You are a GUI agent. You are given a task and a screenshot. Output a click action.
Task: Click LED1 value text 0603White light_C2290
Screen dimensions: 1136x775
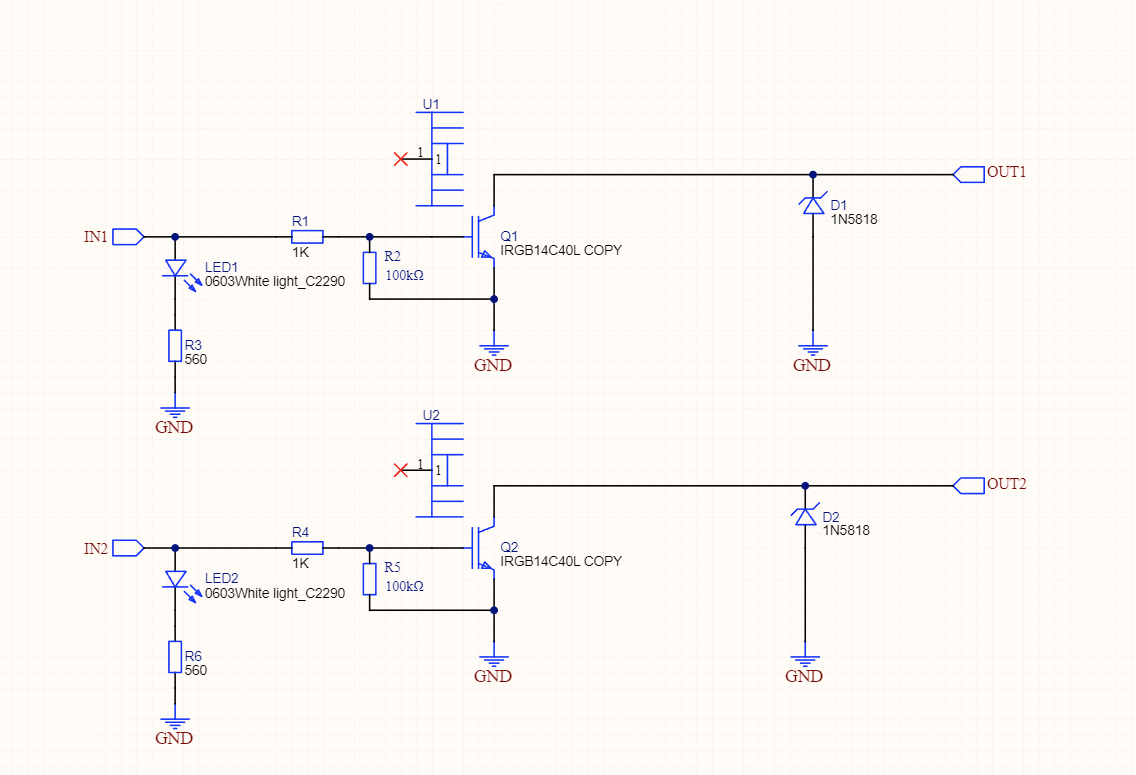(x=275, y=281)
